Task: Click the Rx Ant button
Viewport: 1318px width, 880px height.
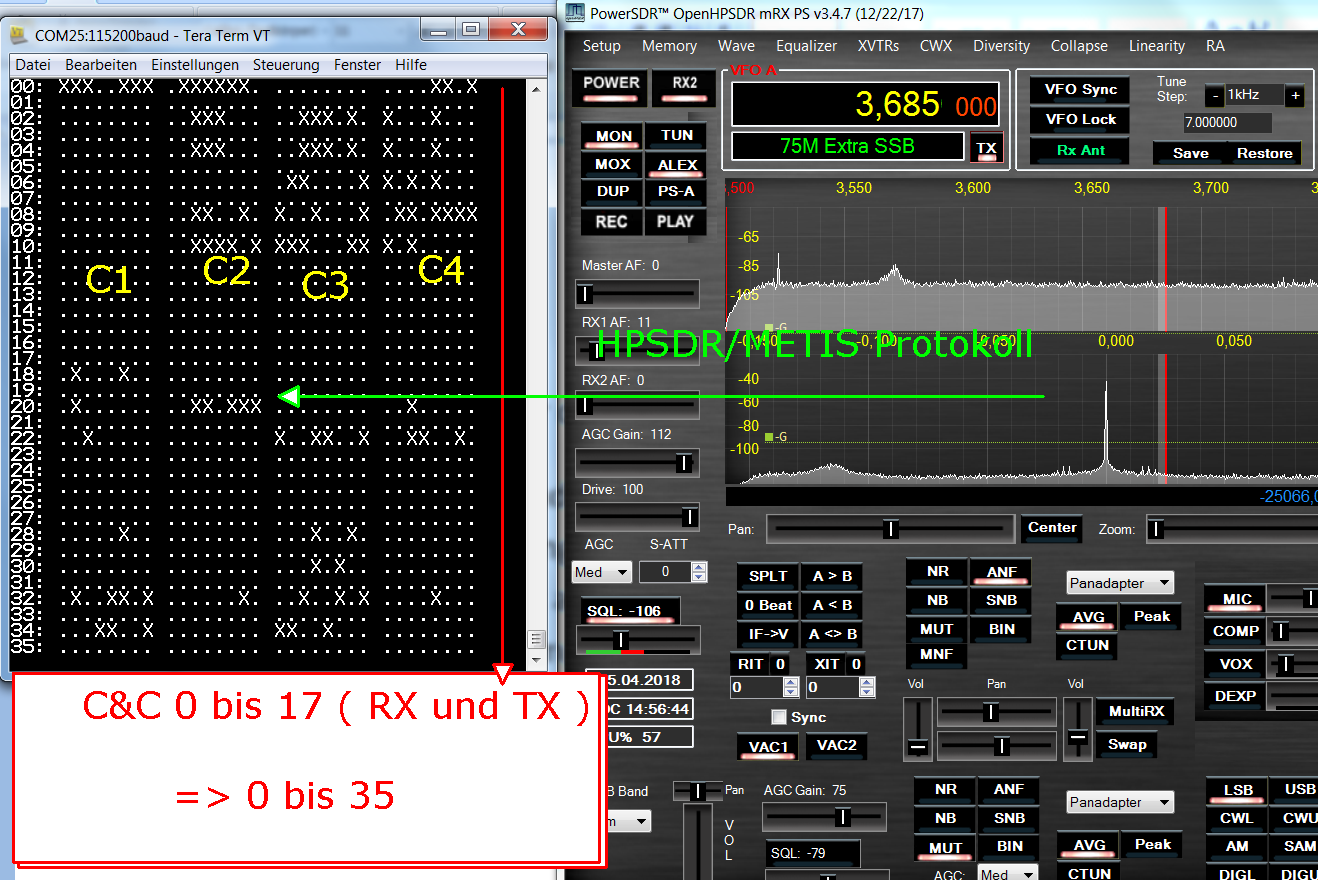Action: (x=1080, y=151)
